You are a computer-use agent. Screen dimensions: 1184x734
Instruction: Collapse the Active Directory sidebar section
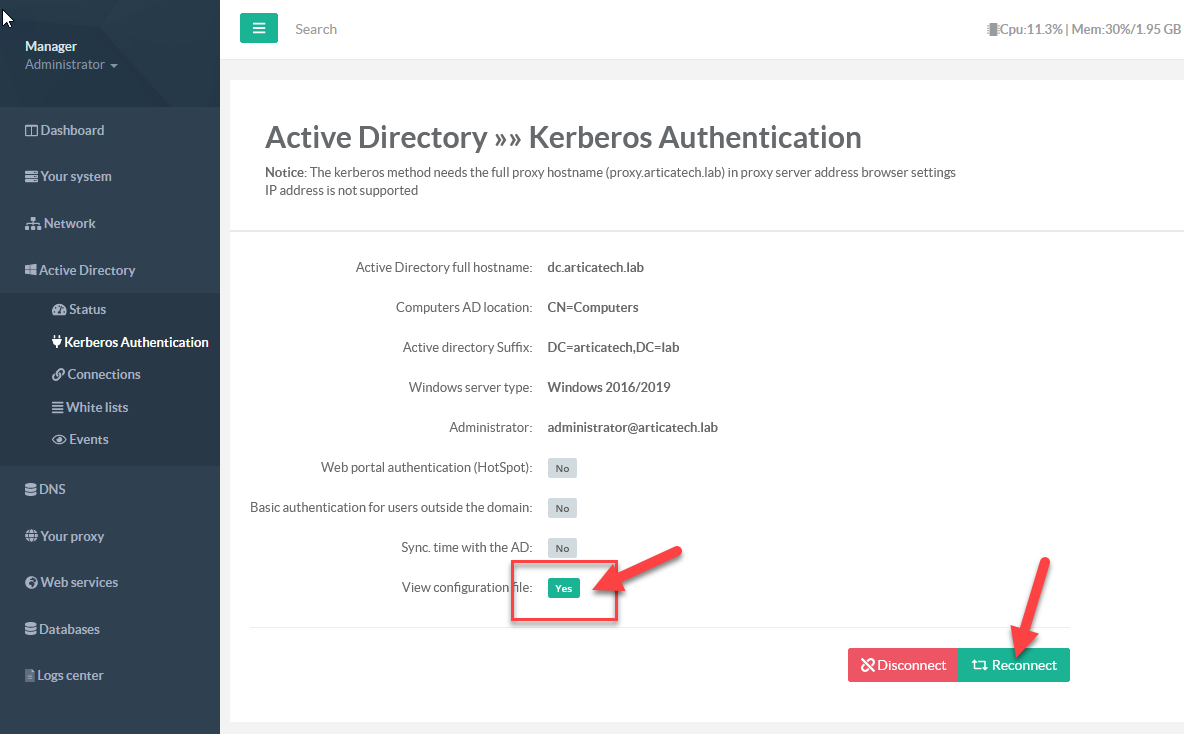(x=86, y=270)
